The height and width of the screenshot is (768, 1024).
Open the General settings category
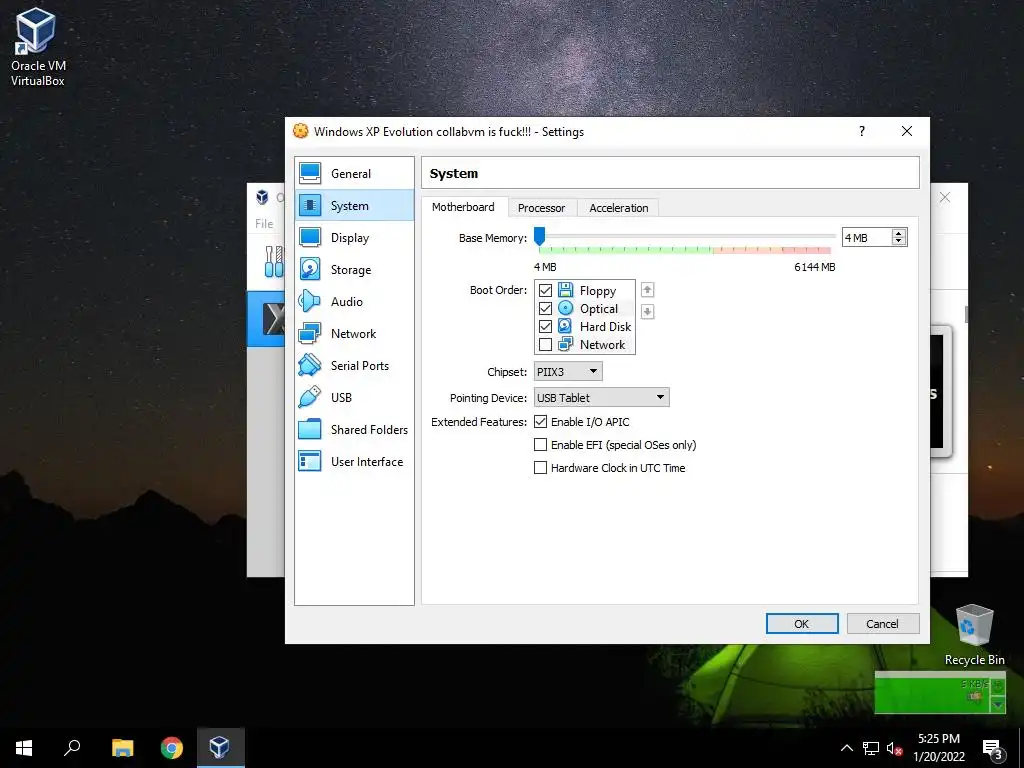354,174
